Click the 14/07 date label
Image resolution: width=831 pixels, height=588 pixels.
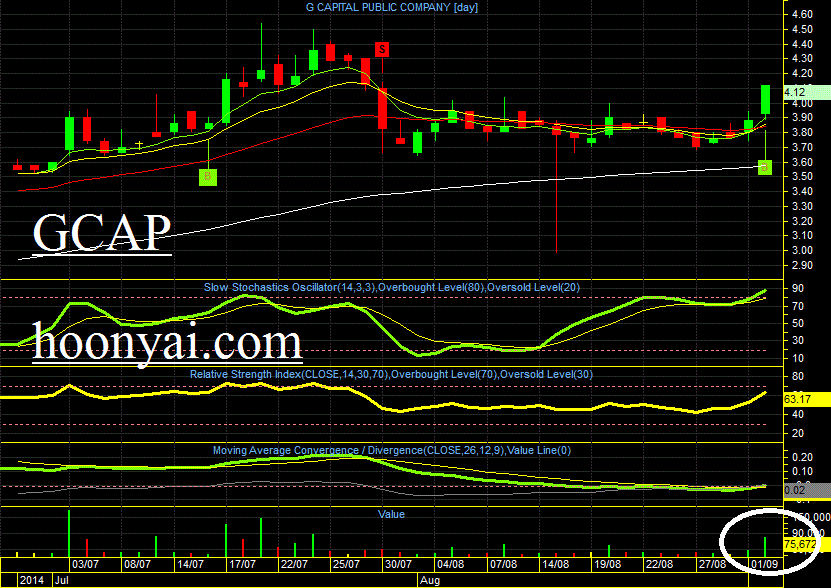pos(190,564)
